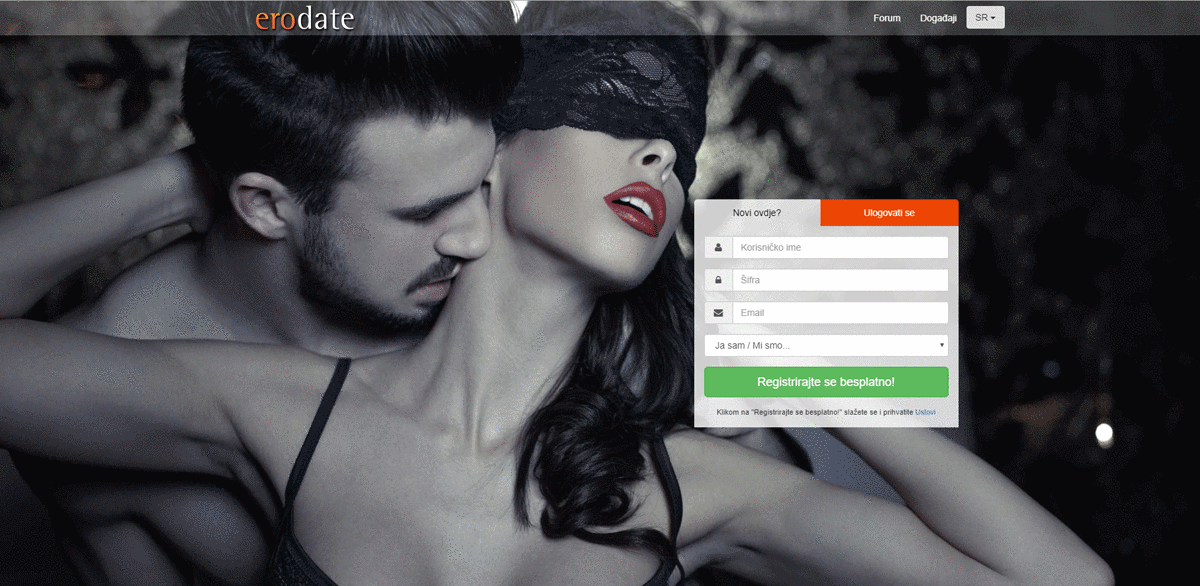
Task: Open the 'Ja sam / Mi smo...' selector
Action: [x=826, y=345]
